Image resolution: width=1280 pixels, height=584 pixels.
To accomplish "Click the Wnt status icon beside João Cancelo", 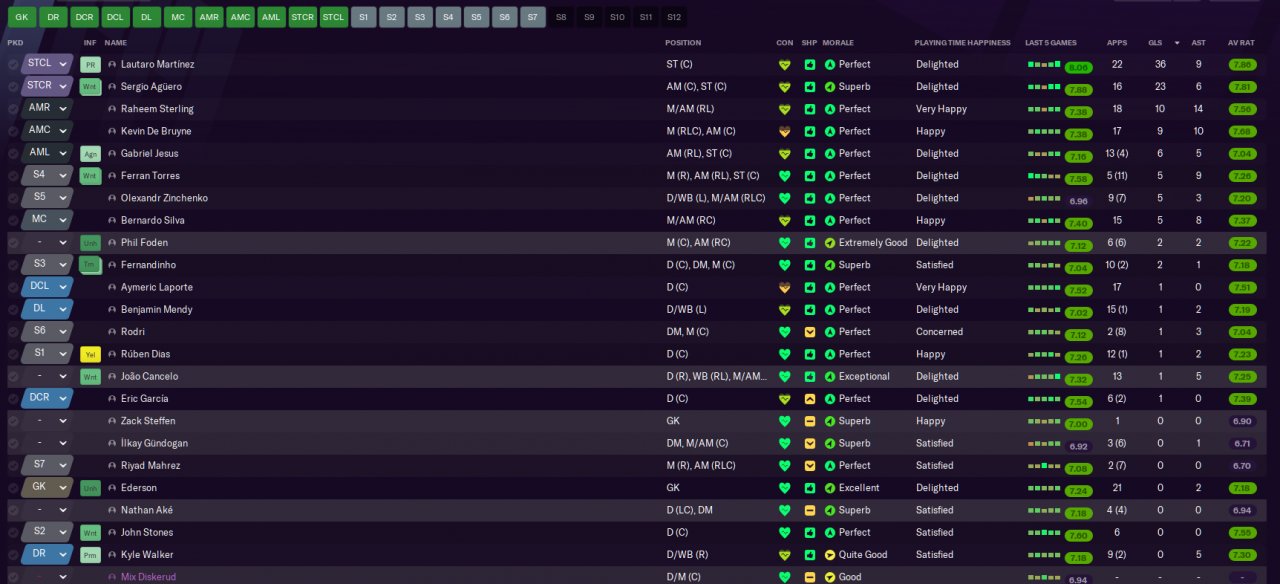I will pyautogui.click(x=90, y=377).
